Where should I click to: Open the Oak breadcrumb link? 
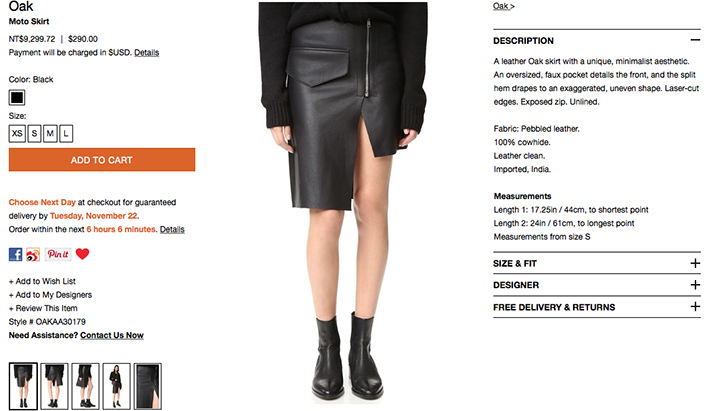[x=501, y=6]
